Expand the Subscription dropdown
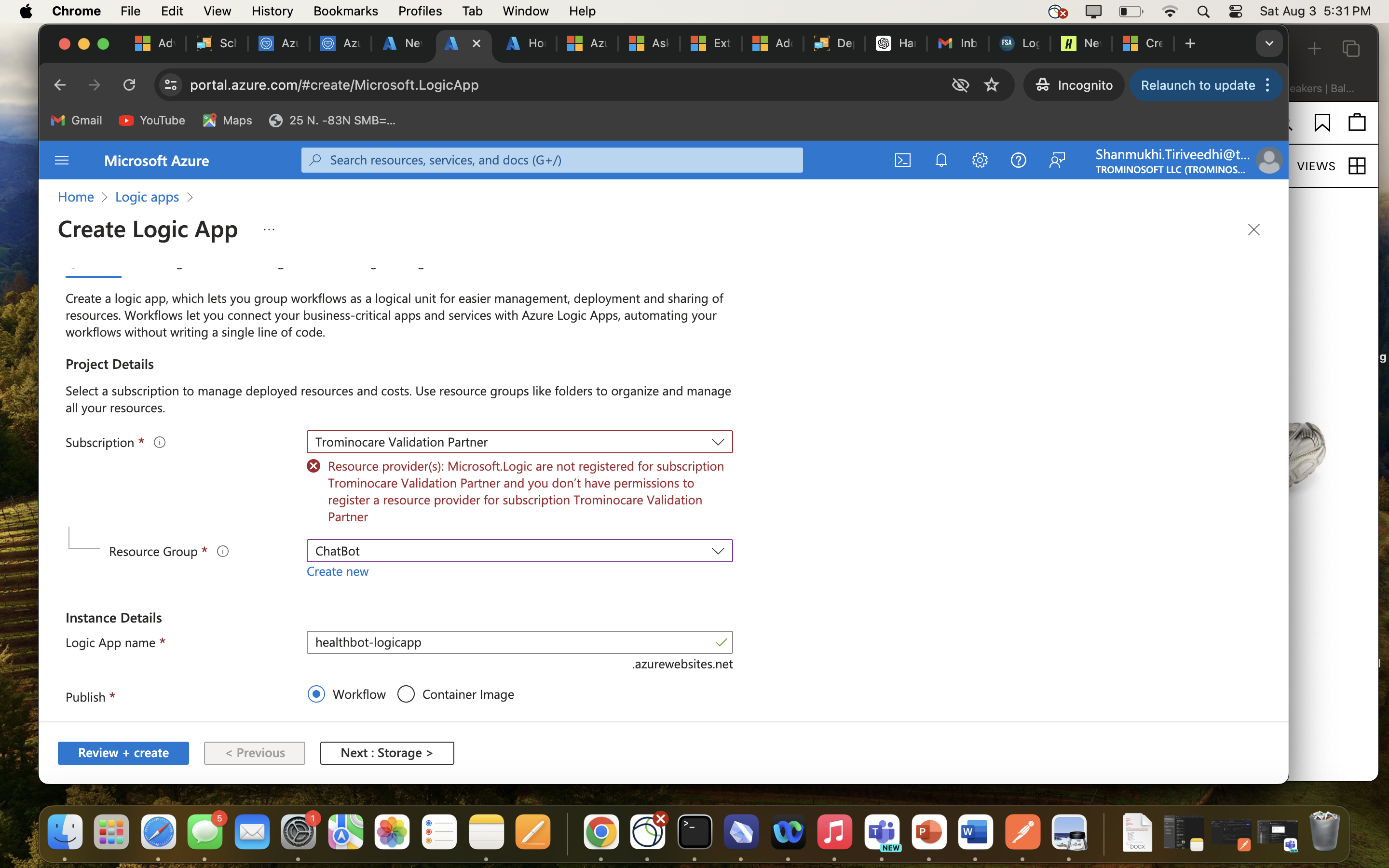The width and height of the screenshot is (1389, 868). click(x=519, y=442)
